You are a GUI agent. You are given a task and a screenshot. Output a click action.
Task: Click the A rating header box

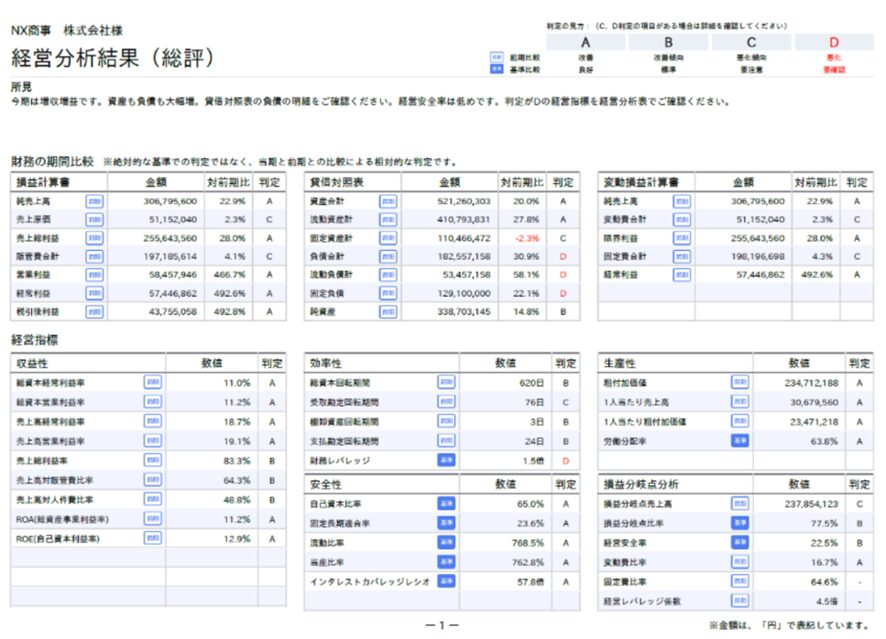[585, 42]
